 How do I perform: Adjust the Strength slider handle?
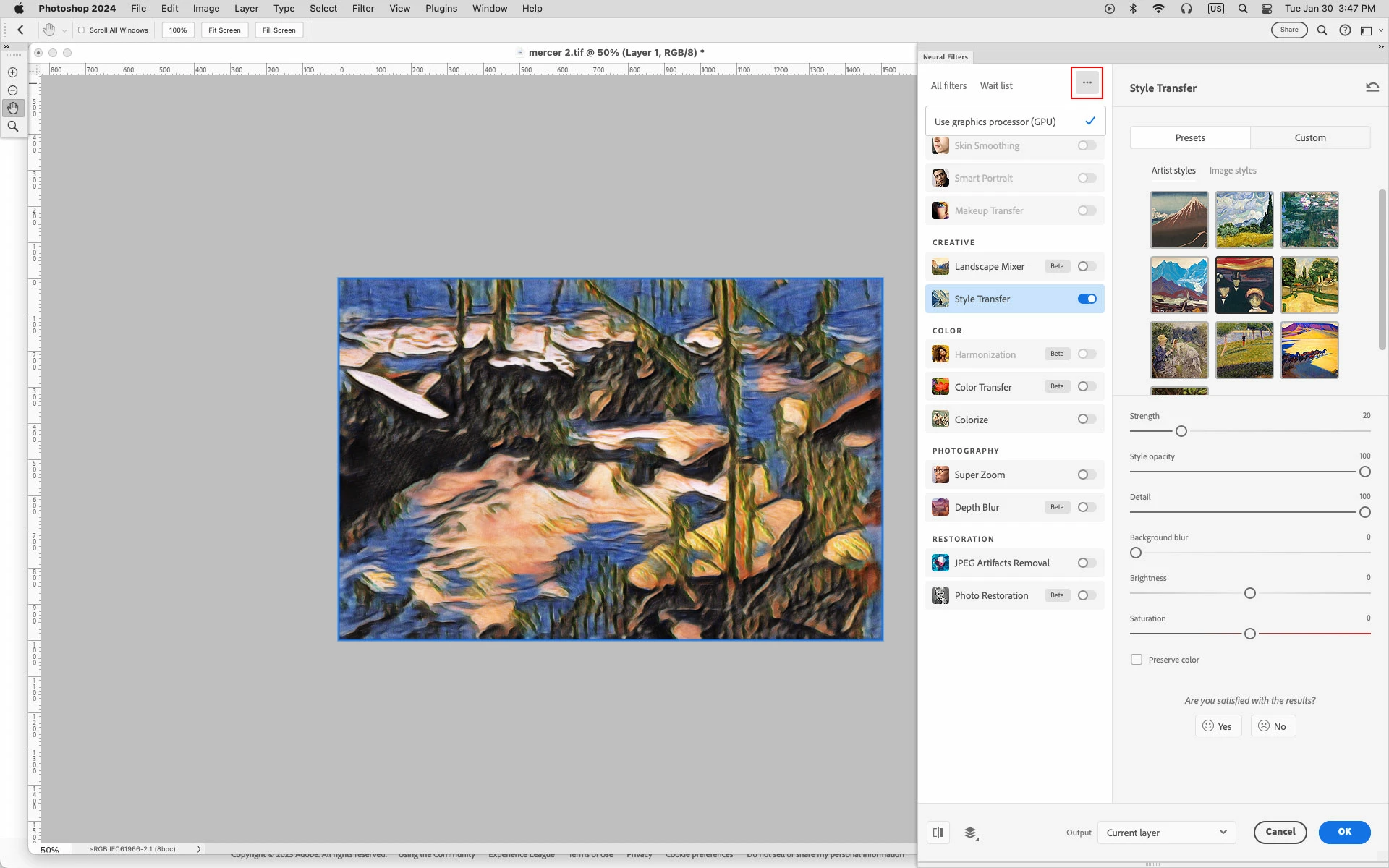1181,431
